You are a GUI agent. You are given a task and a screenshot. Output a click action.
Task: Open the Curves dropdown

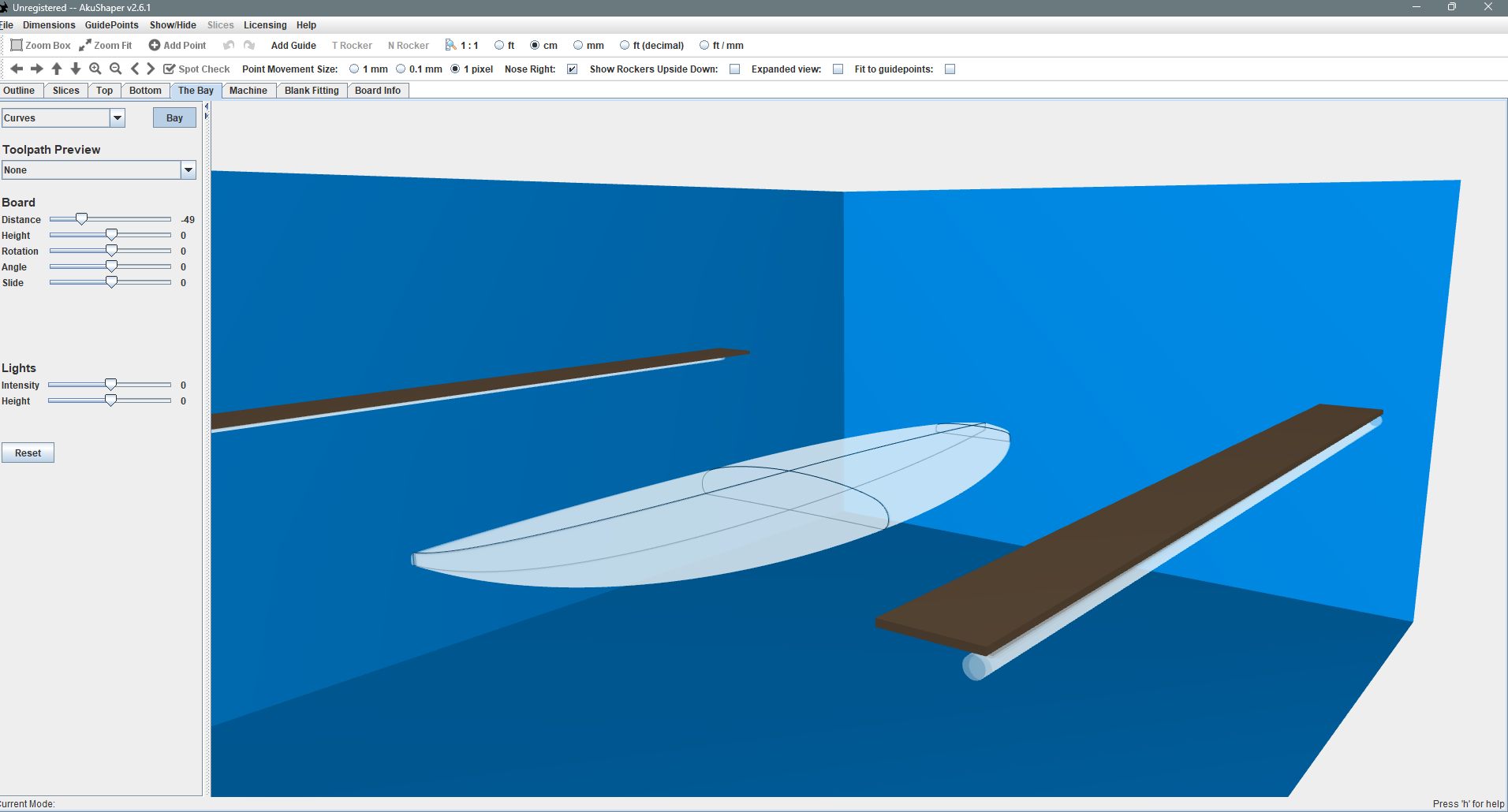pos(118,118)
